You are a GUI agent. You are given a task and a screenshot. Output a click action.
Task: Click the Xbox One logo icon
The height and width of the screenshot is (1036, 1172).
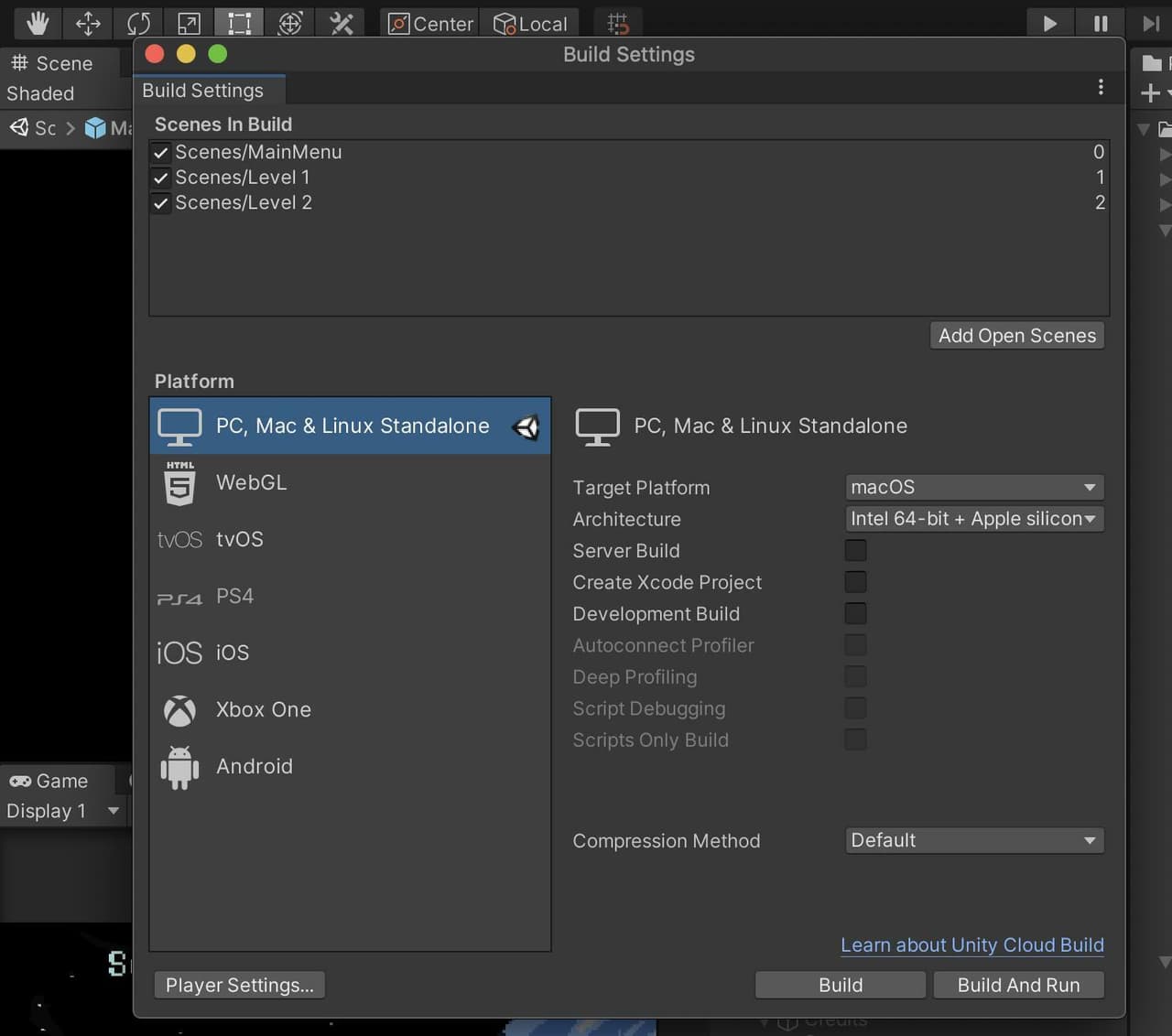tap(179, 710)
